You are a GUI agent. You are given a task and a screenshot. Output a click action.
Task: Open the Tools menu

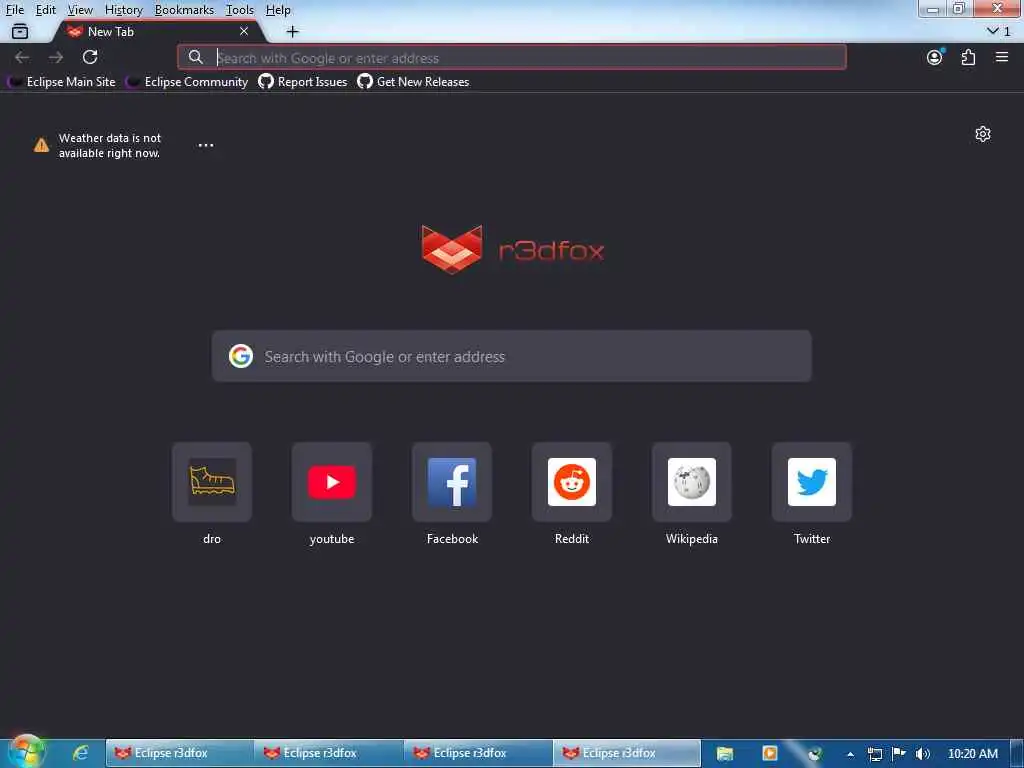[240, 10]
